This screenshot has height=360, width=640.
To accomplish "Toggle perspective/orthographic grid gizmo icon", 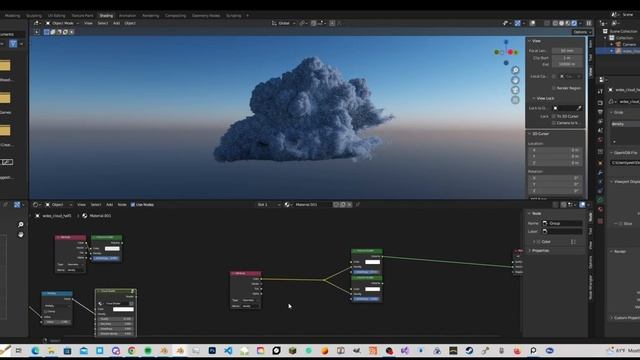I will click(x=515, y=100).
